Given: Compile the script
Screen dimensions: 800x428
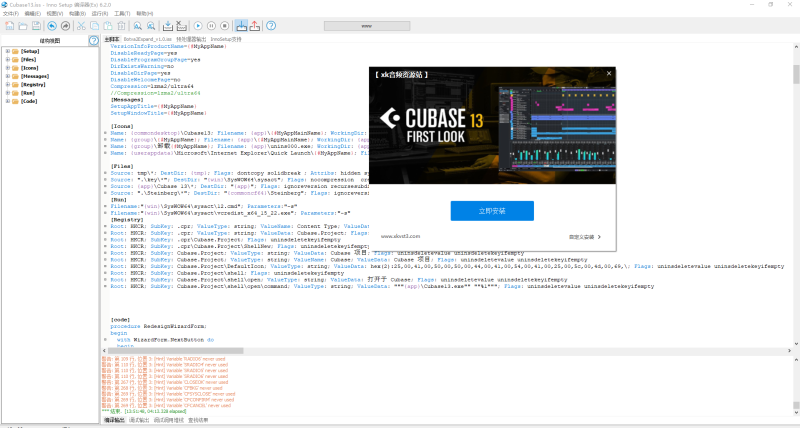Looking at the screenshot, I should click(168, 26).
